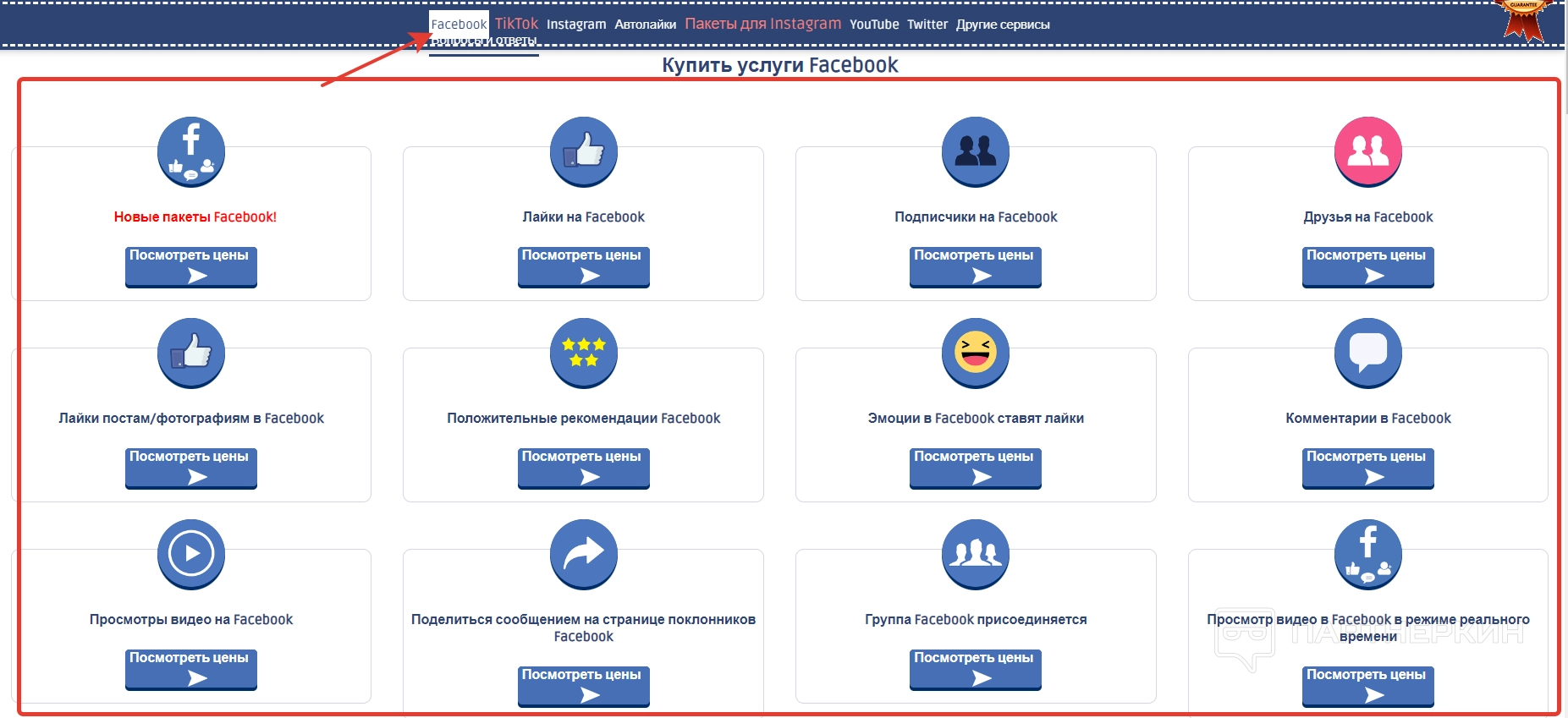The width and height of the screenshot is (1568, 718).
Task: Go to the Instagram menu item
Action: pos(576,25)
